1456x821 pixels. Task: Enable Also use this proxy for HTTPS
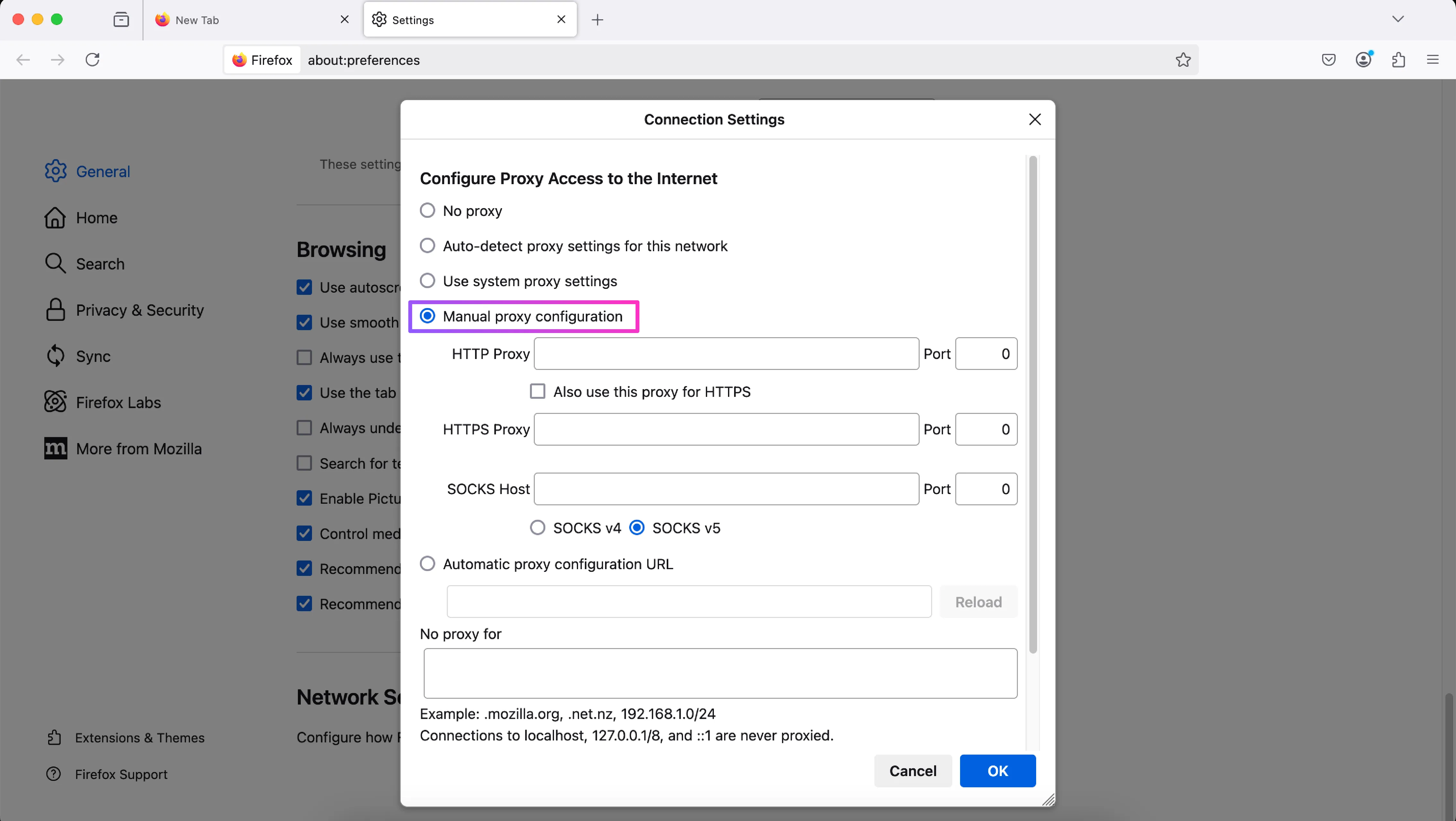coord(538,392)
